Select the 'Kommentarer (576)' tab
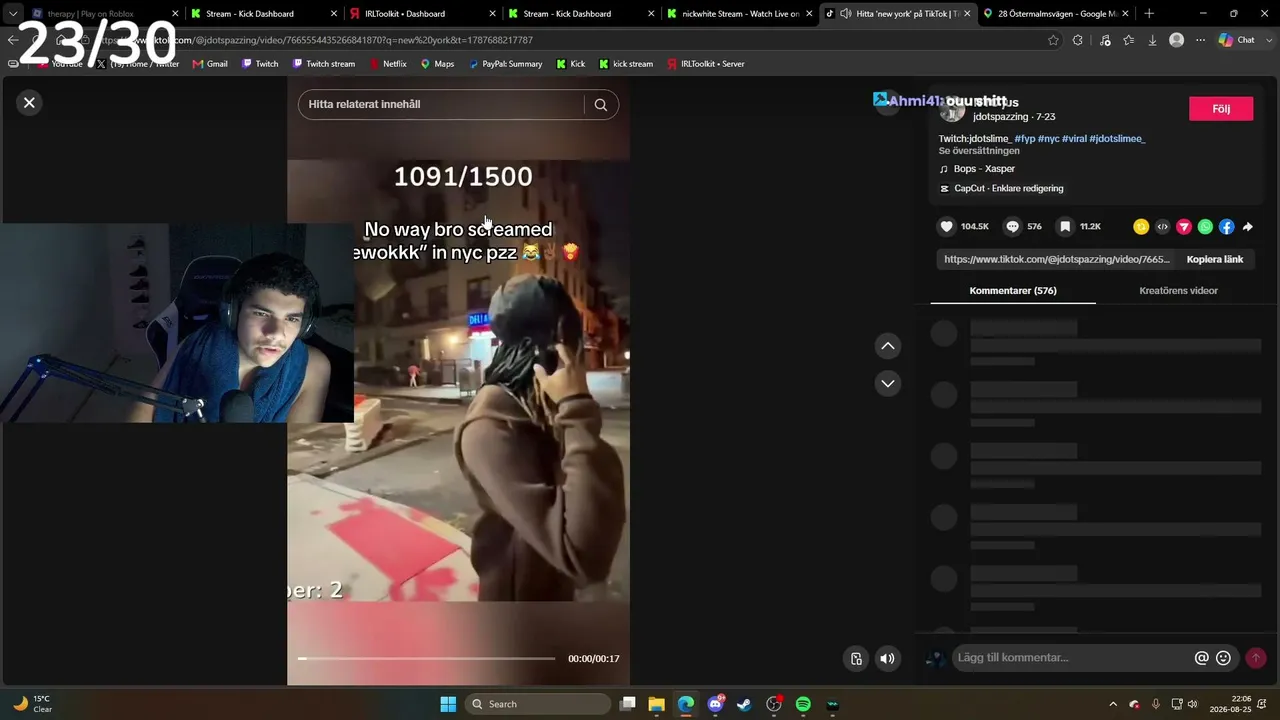This screenshot has width=1280, height=720. tap(1013, 291)
